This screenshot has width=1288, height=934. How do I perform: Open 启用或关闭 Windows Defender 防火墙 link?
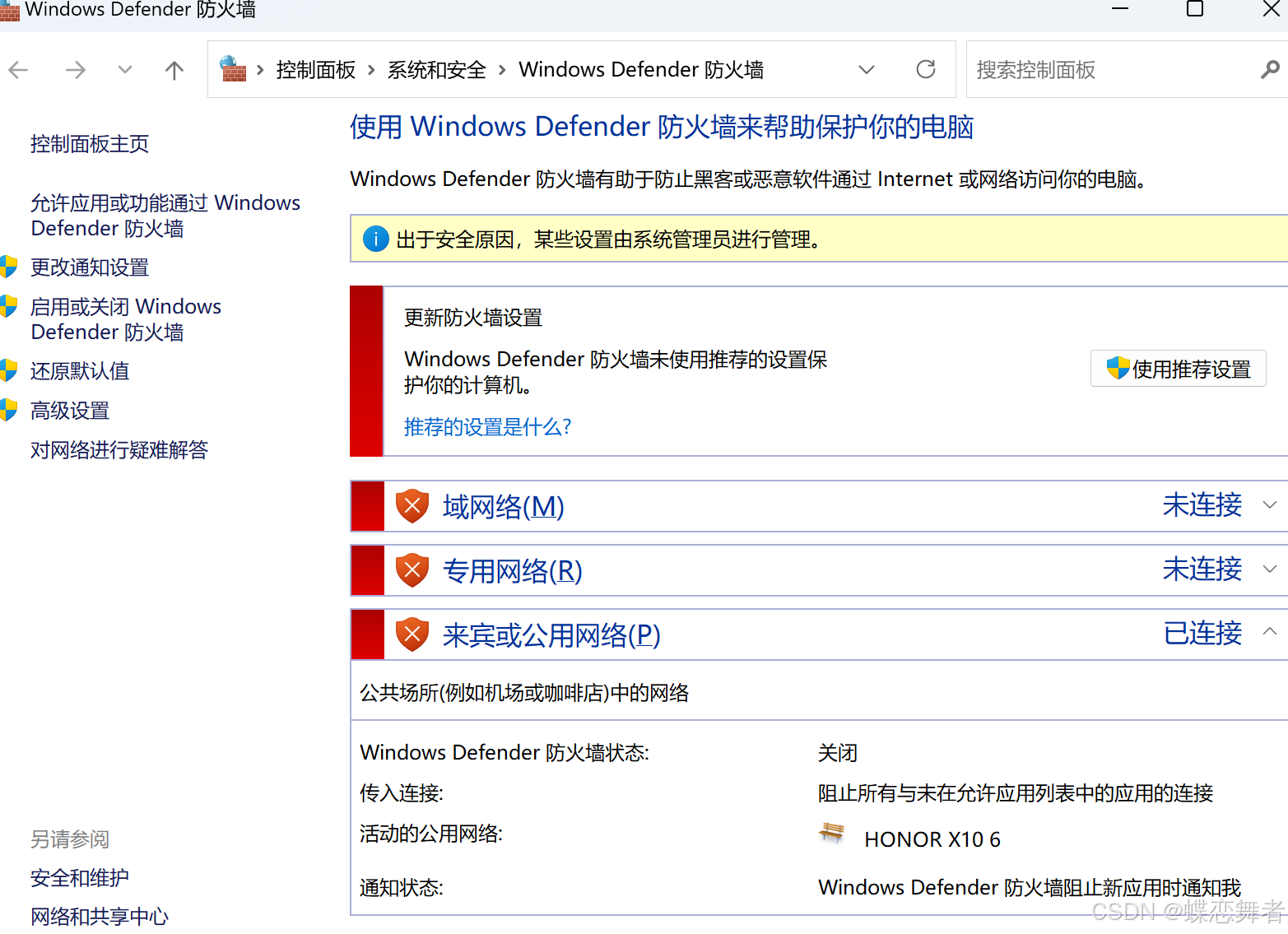[x=126, y=319]
